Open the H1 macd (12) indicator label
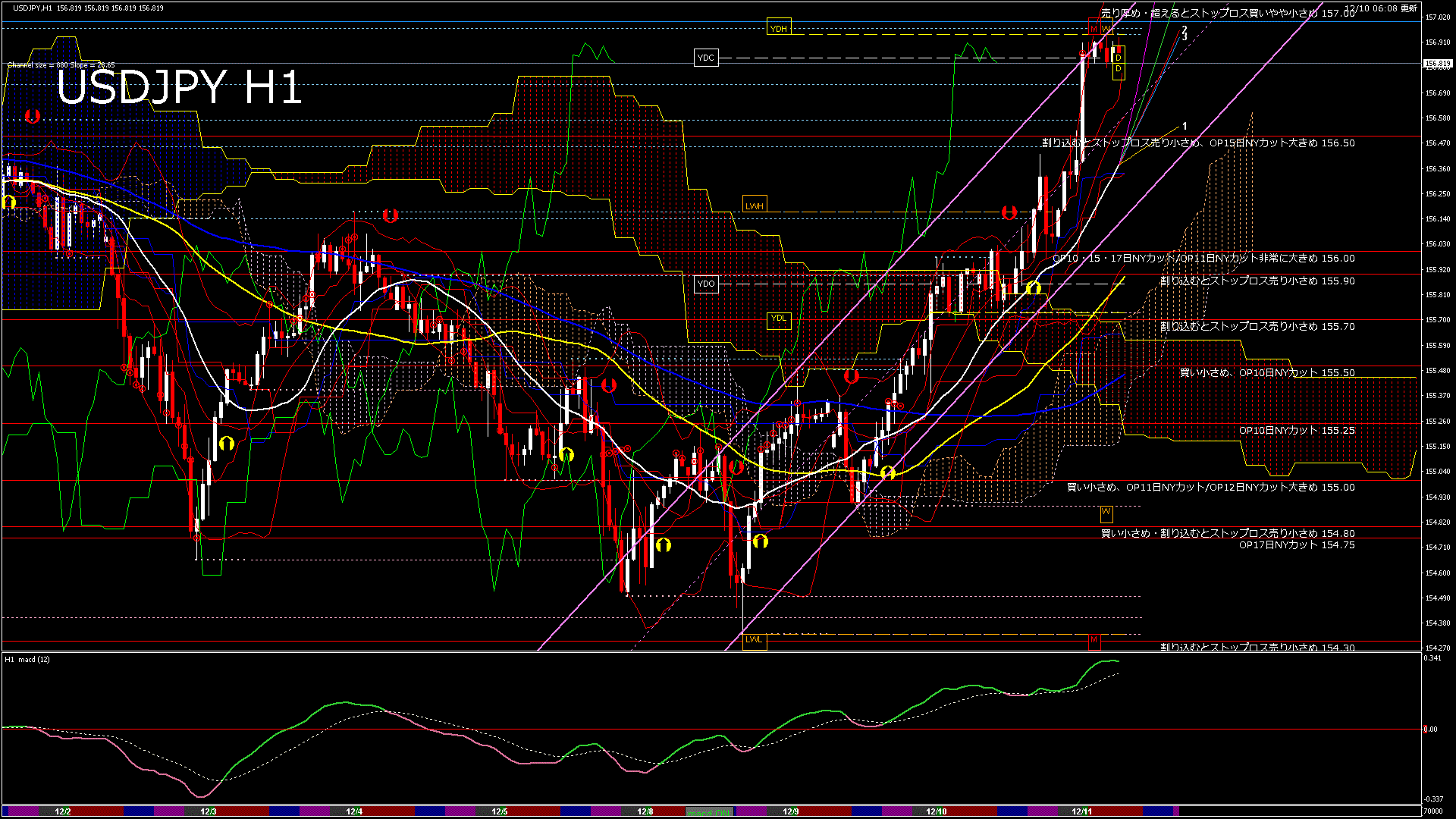This screenshot has width=1456, height=819. pyautogui.click(x=27, y=659)
